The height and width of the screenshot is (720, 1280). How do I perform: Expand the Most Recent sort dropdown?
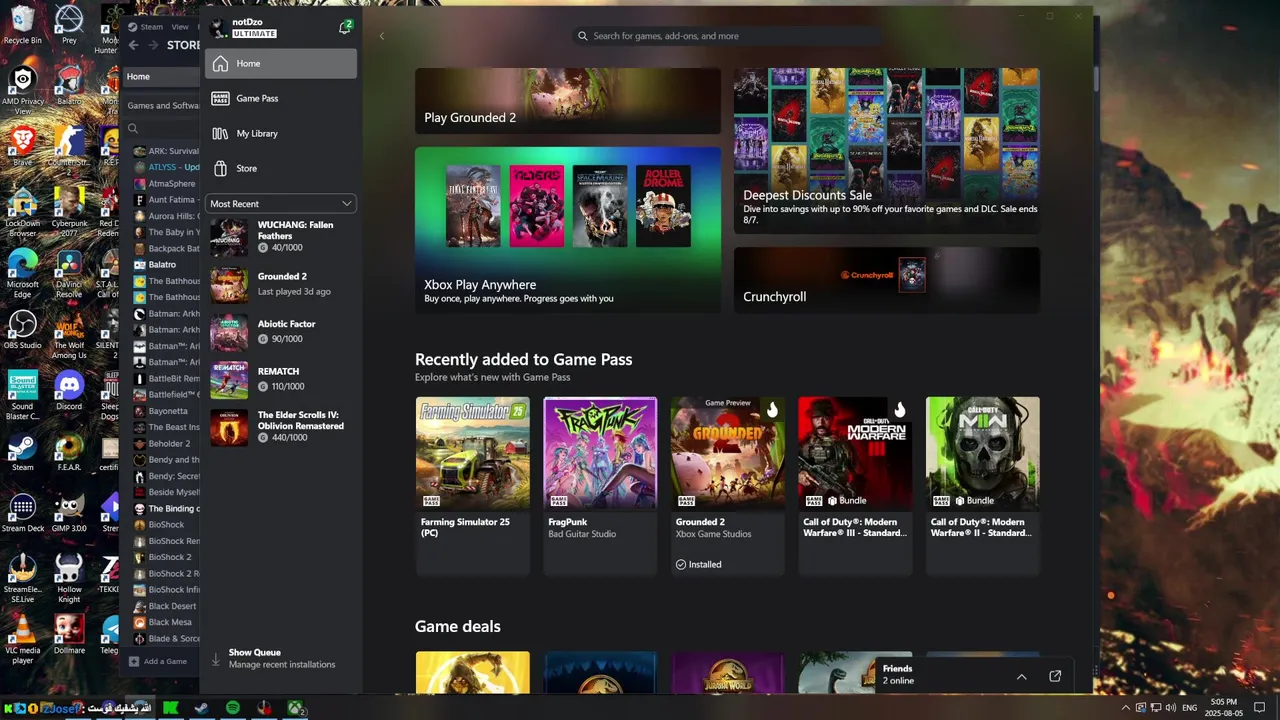(x=281, y=204)
